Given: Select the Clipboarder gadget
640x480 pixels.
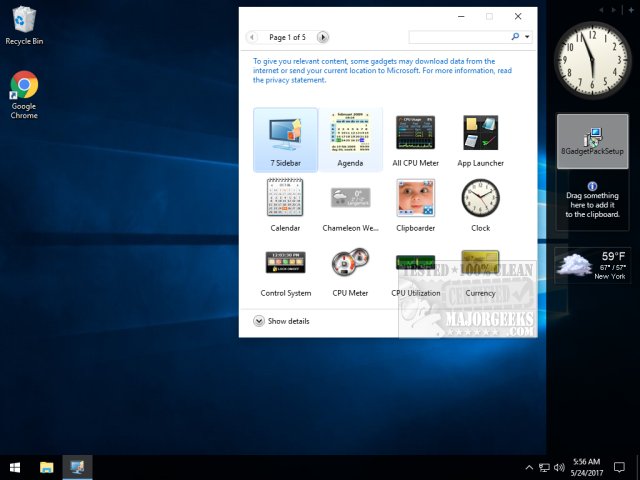Looking at the screenshot, I should coord(416,203).
